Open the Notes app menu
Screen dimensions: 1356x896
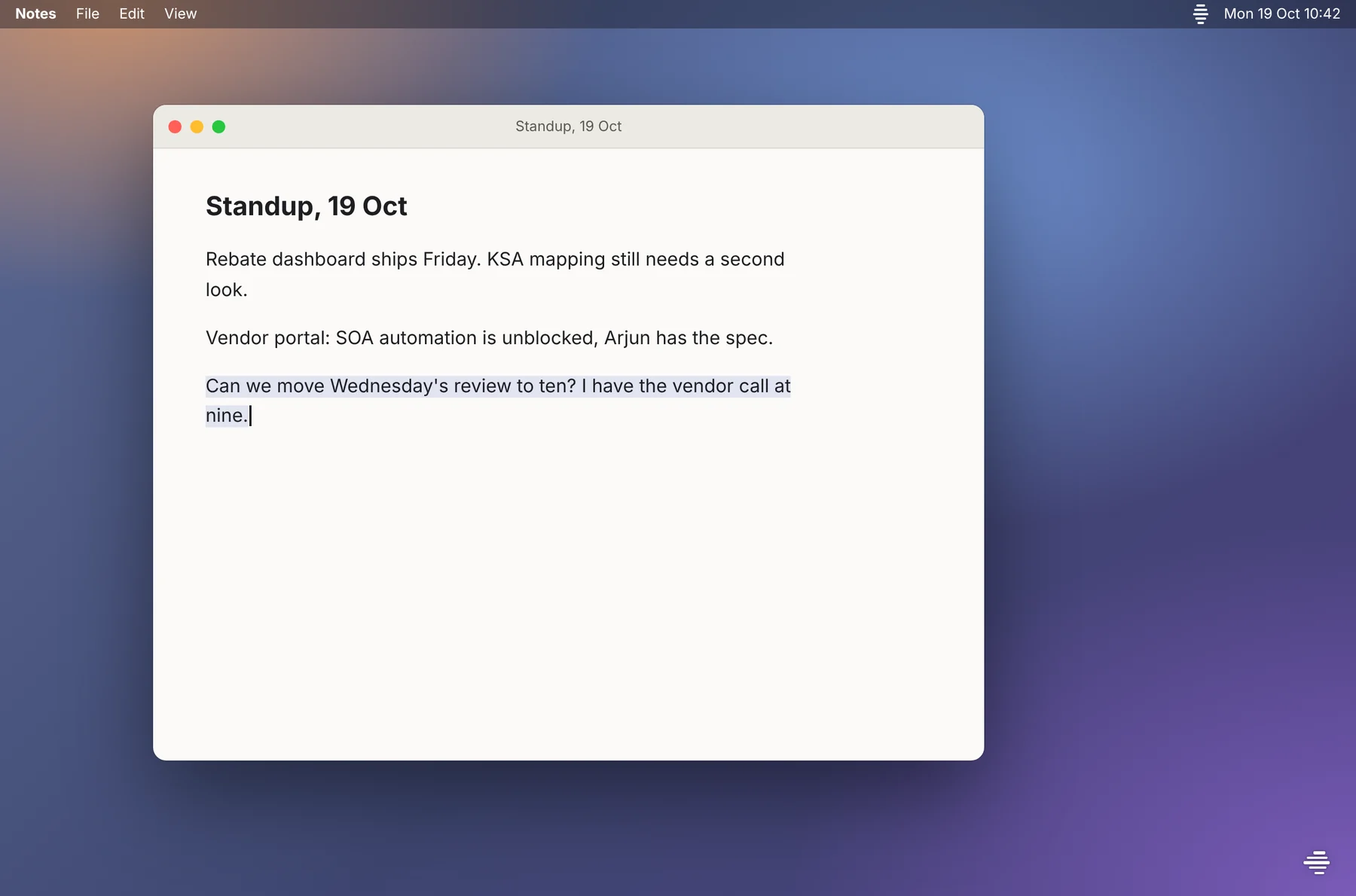pos(35,14)
